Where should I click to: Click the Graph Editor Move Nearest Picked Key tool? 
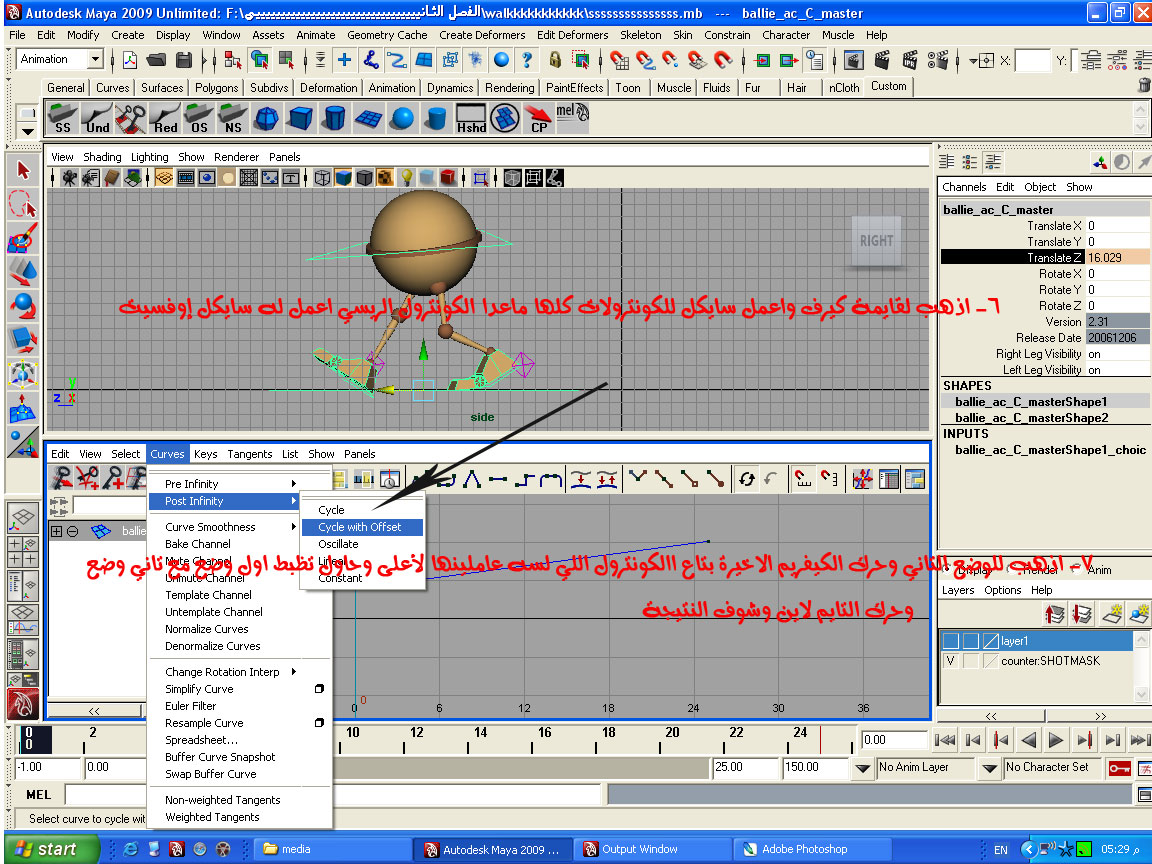(62, 479)
